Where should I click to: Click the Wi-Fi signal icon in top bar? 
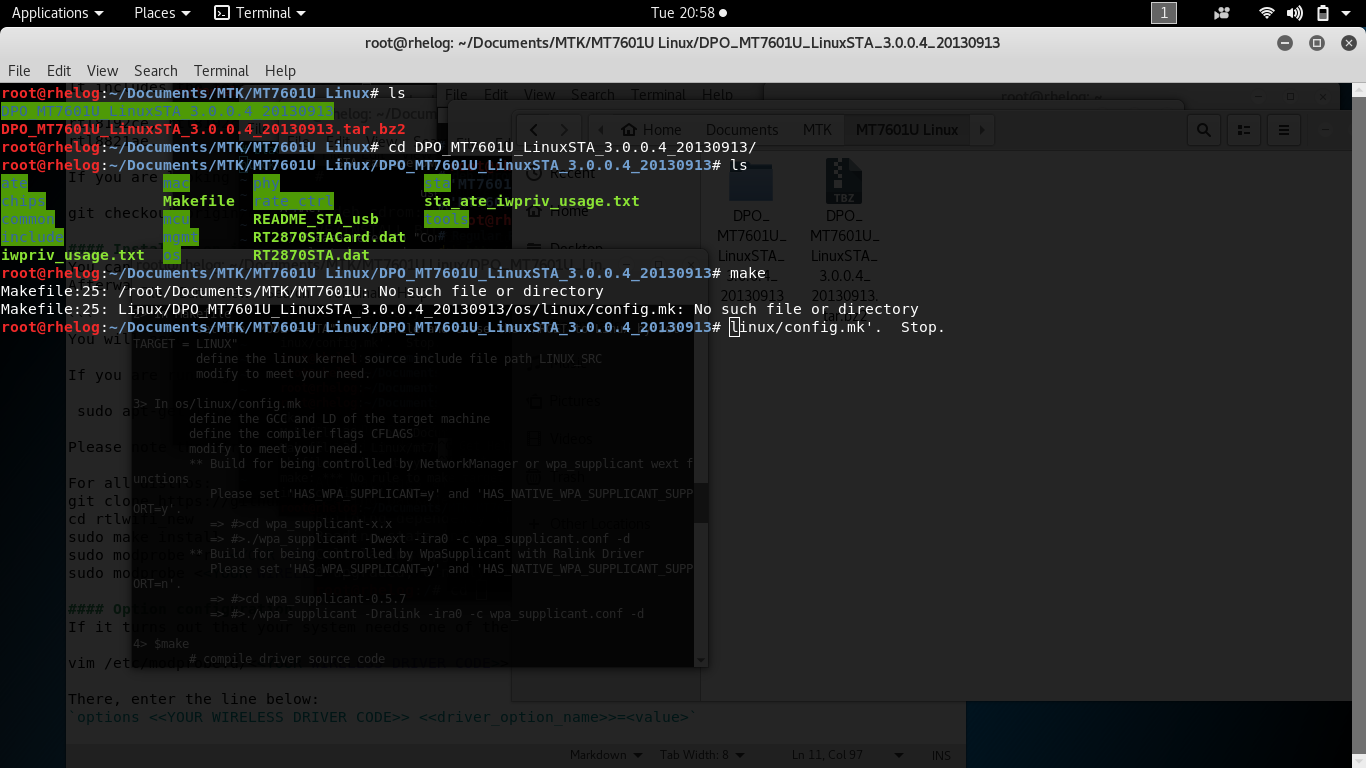[1267, 13]
